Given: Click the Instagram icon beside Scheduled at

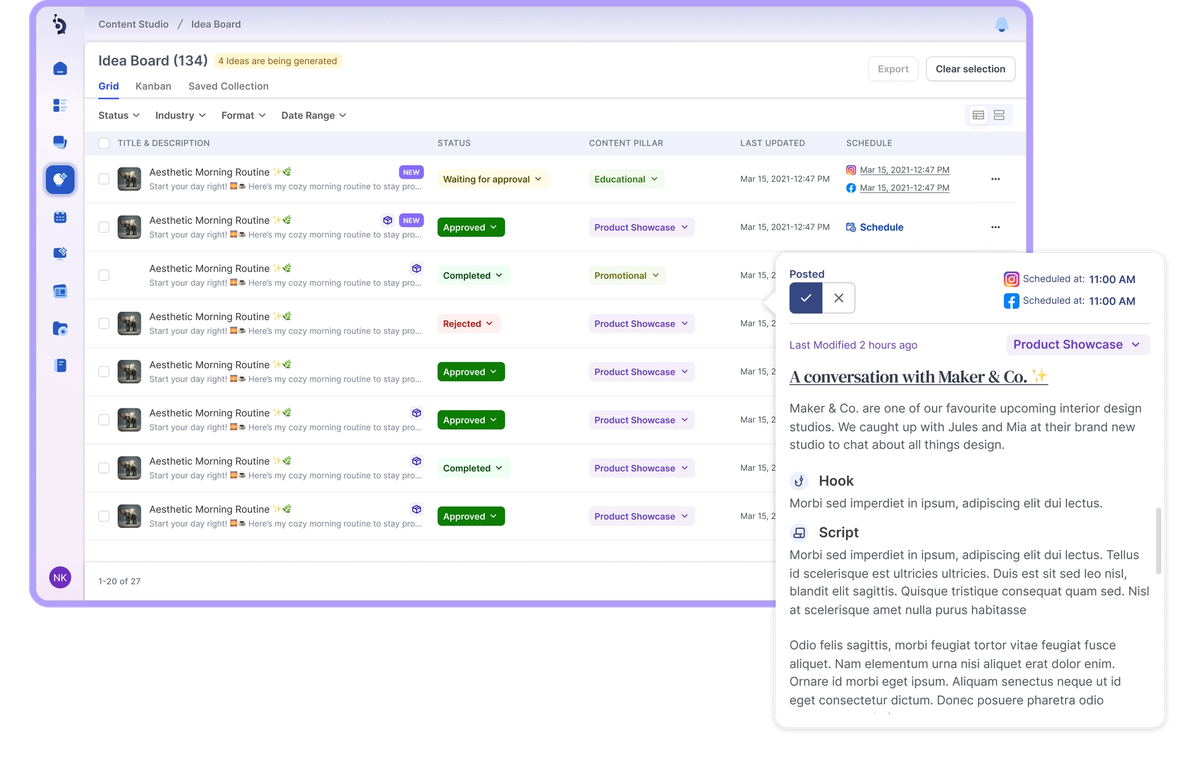Looking at the screenshot, I should click(1011, 279).
